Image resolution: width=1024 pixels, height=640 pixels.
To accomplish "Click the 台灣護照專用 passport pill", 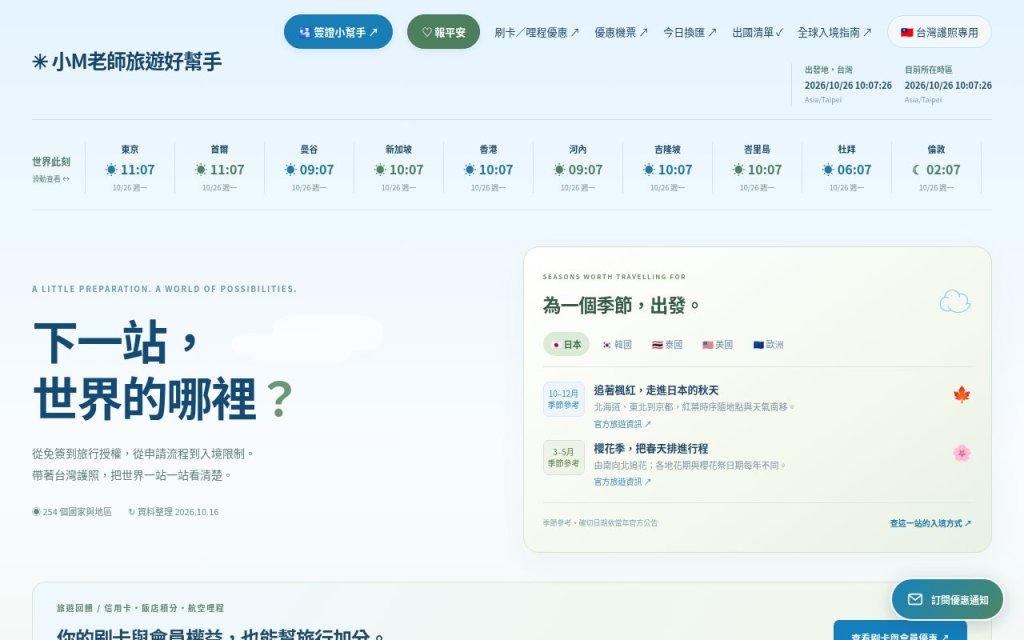I will tap(939, 32).
